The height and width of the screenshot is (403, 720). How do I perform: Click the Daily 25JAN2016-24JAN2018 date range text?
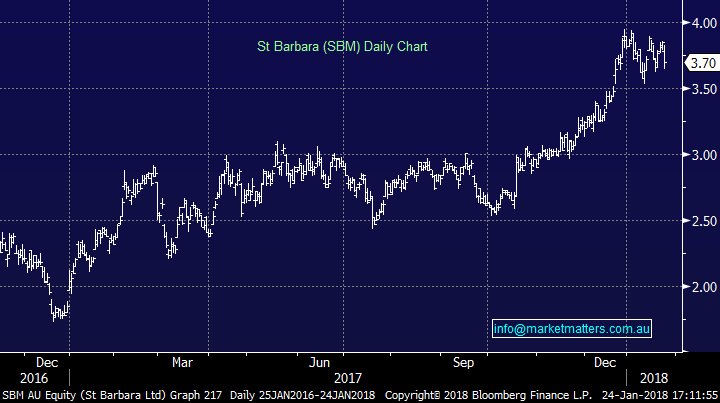tap(302, 395)
